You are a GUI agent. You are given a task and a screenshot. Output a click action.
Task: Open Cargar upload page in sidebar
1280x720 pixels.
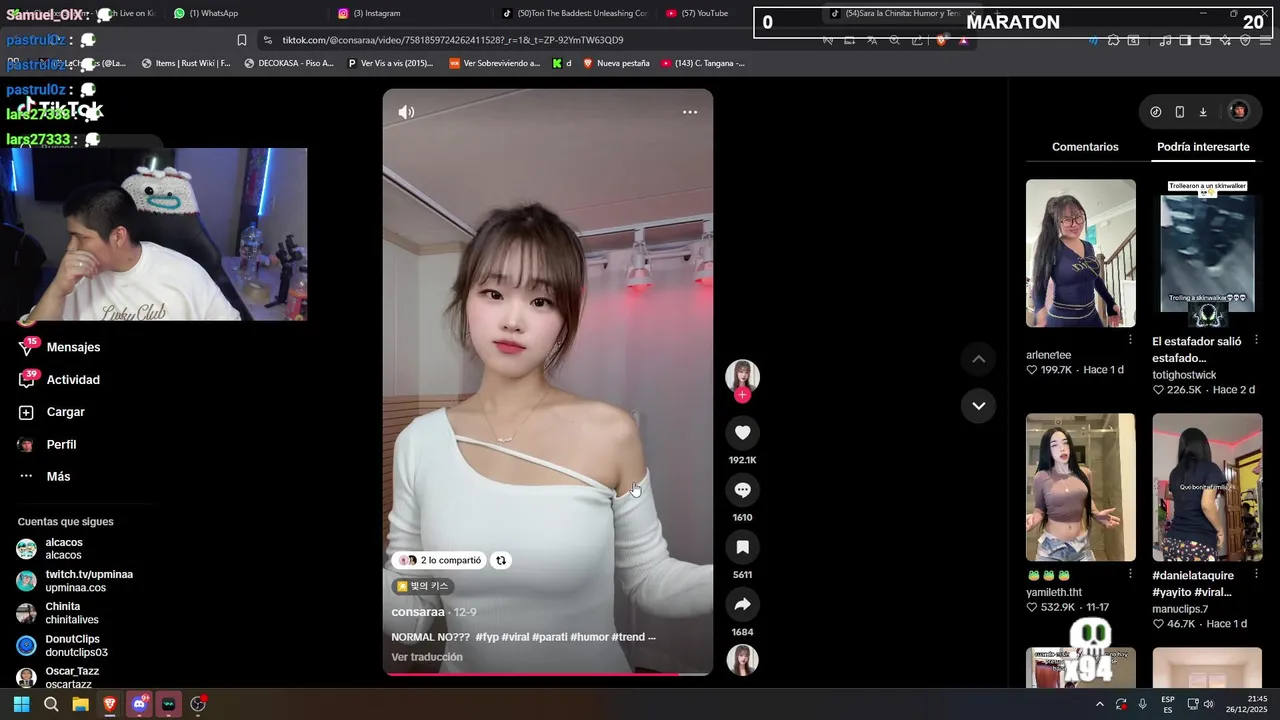tap(52, 412)
